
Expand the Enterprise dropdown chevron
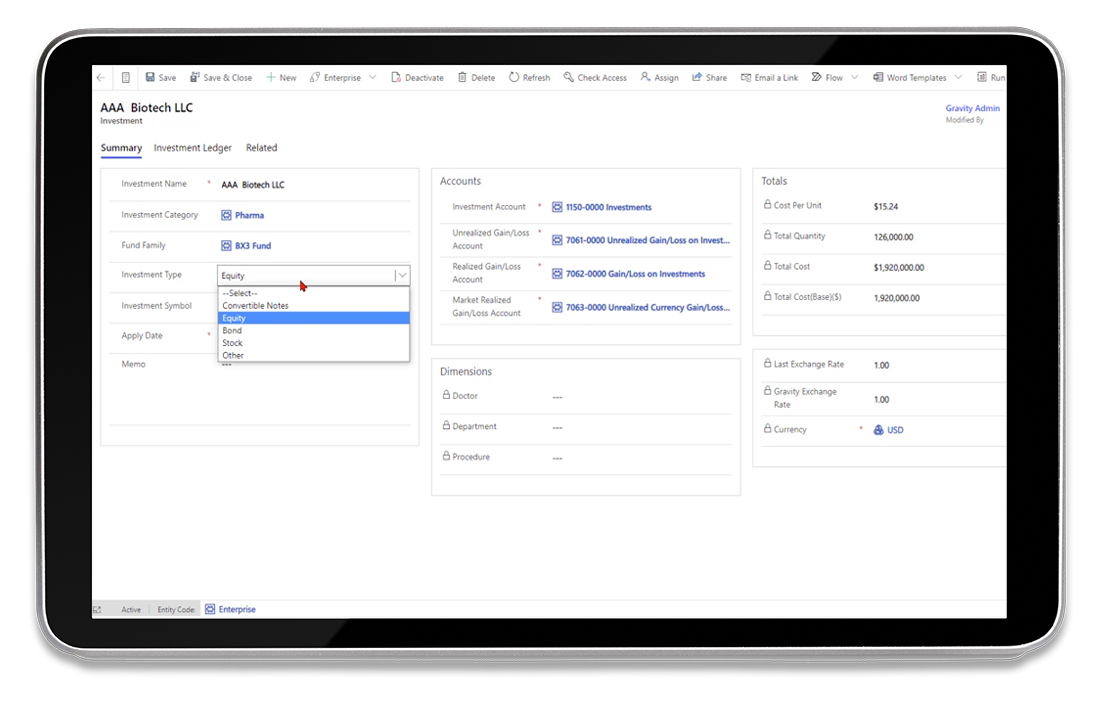pyautogui.click(x=373, y=77)
